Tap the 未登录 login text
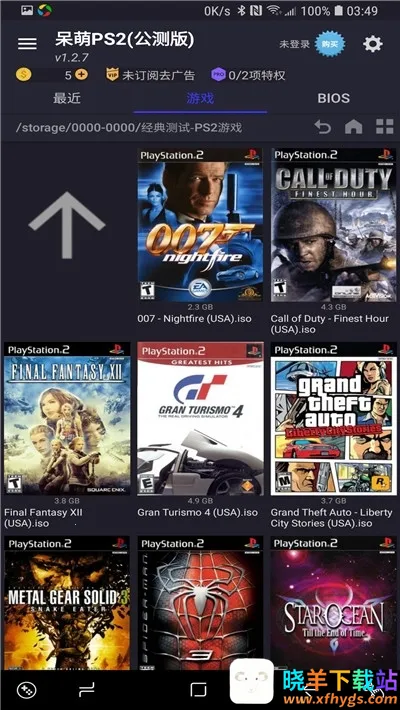 click(294, 44)
